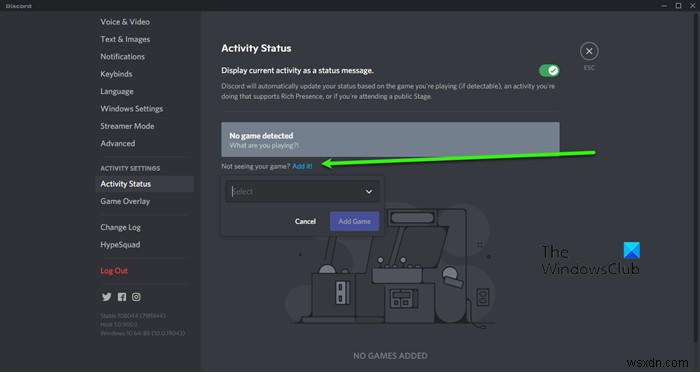Click the Stable version info text
Screen dimensions: 700x373
pyautogui.click(x=133, y=316)
